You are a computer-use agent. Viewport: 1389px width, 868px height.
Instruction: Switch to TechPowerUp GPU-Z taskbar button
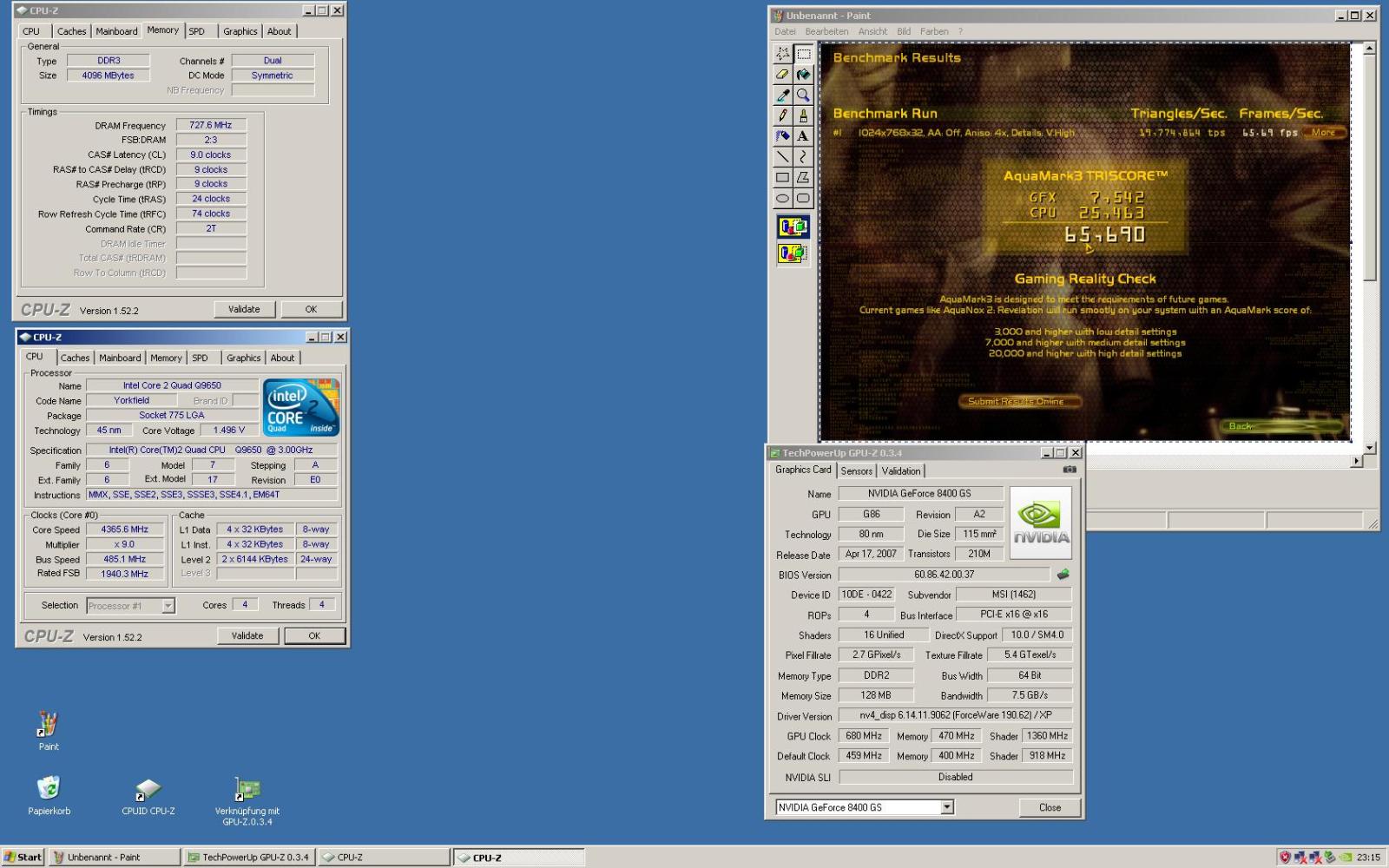coord(250,857)
